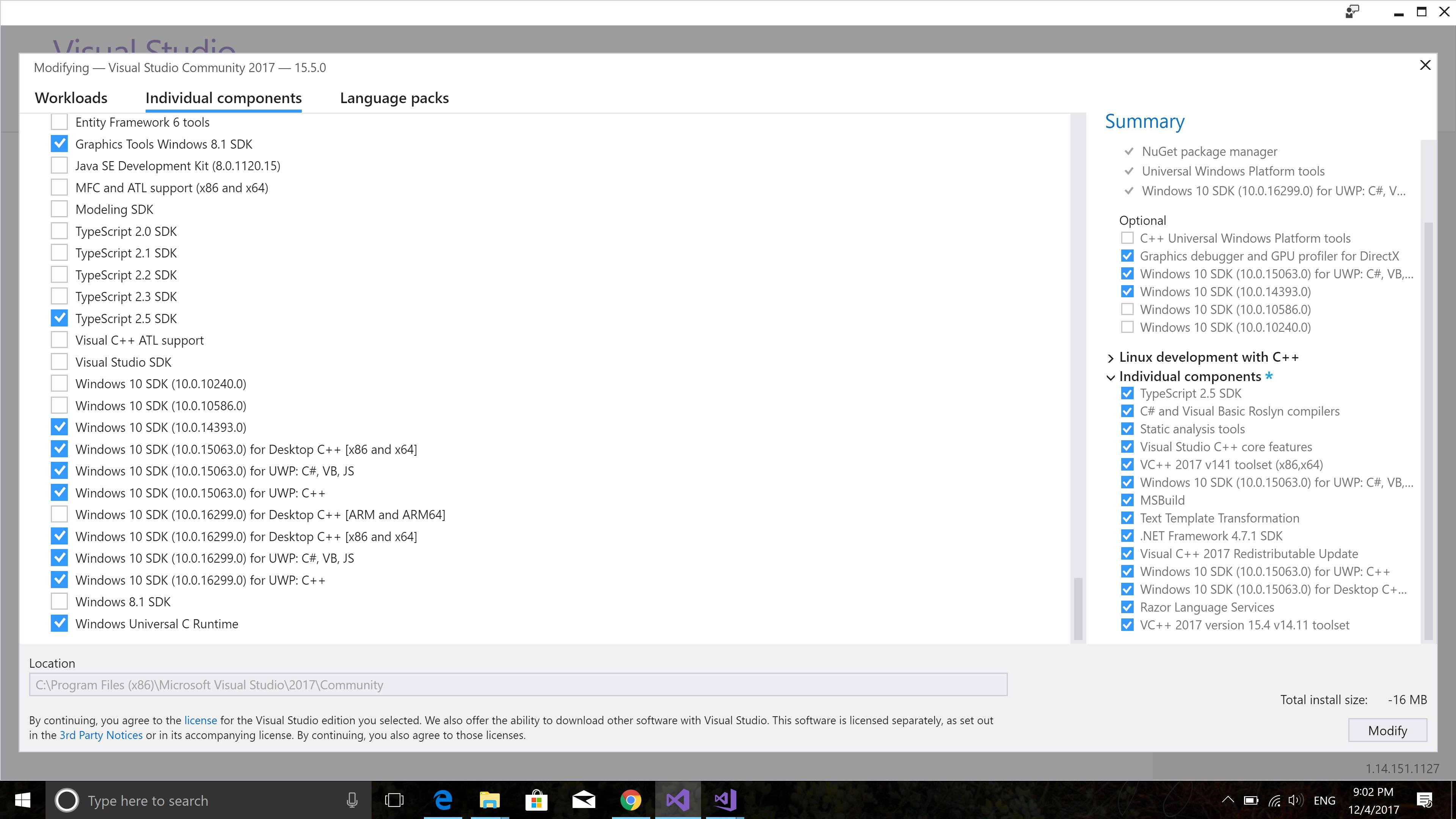
Task: Uncheck MSBuild in the Summary list
Action: [1127, 500]
